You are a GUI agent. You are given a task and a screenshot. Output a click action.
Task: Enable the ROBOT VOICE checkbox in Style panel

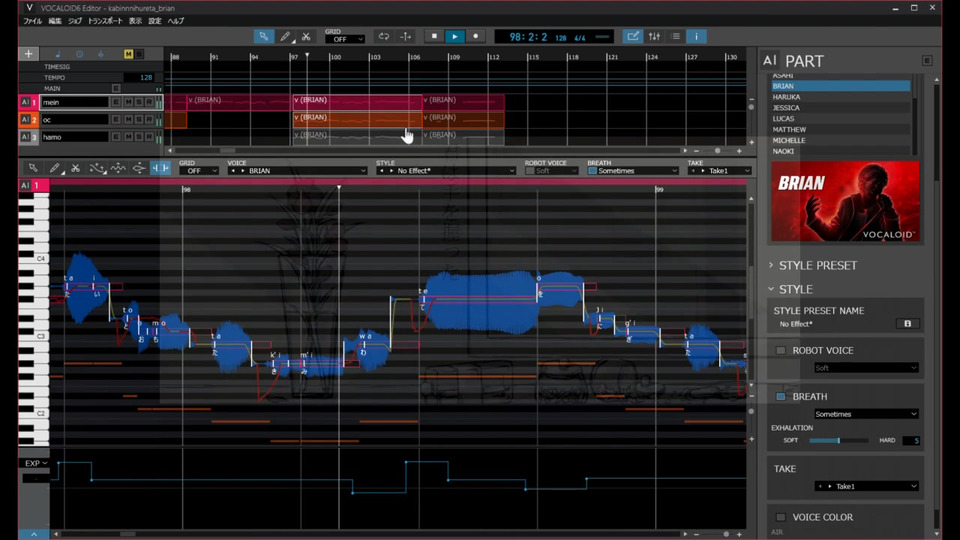pos(781,351)
